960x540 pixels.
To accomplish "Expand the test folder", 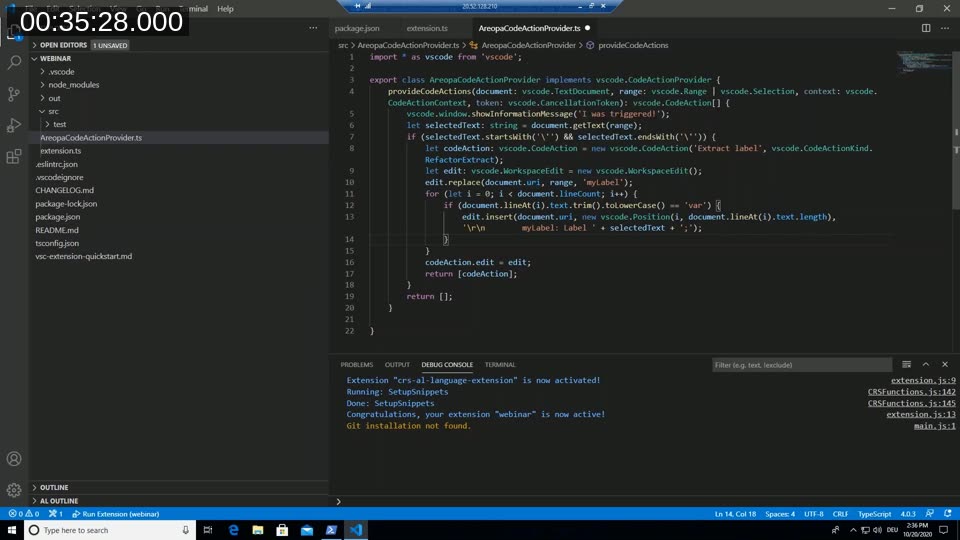I will [x=59, y=124].
